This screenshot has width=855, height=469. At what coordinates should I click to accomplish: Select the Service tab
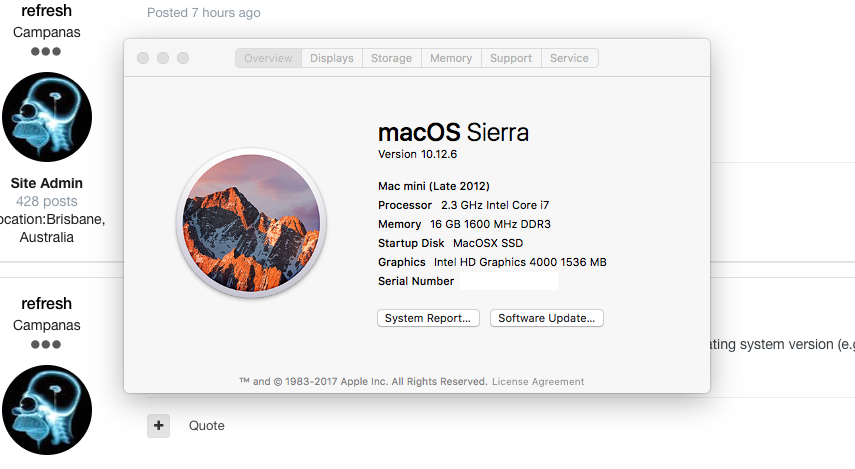point(569,58)
